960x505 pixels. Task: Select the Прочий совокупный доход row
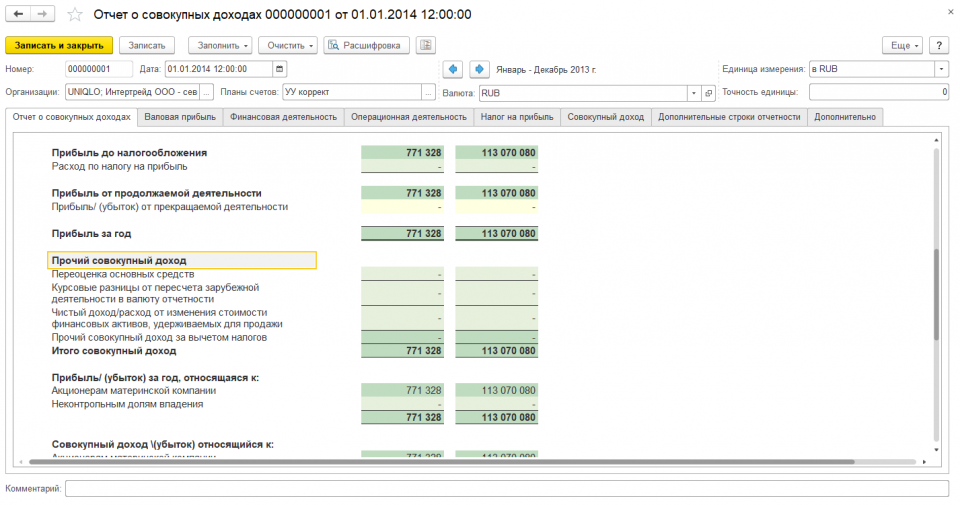[182, 260]
